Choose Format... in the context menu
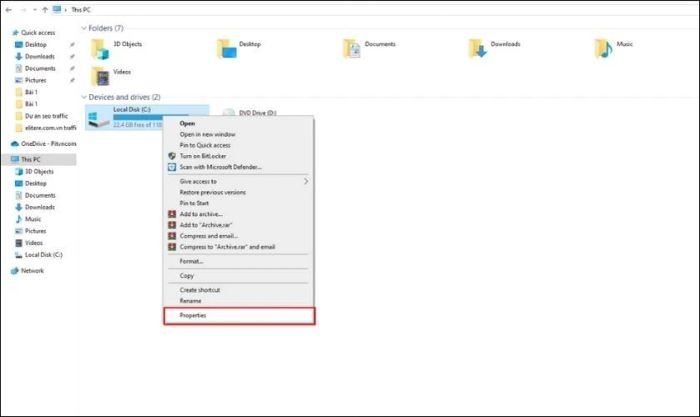This screenshot has width=700, height=417. 238,261
